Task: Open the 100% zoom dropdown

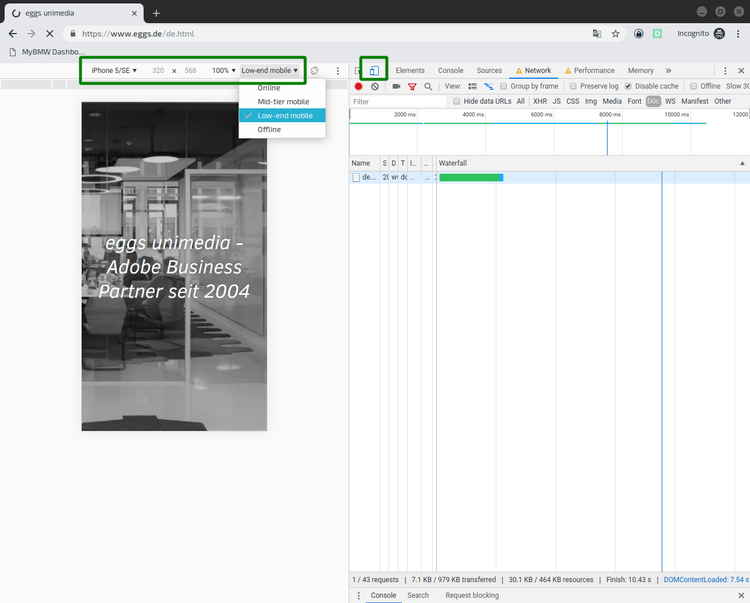Action: (x=223, y=71)
